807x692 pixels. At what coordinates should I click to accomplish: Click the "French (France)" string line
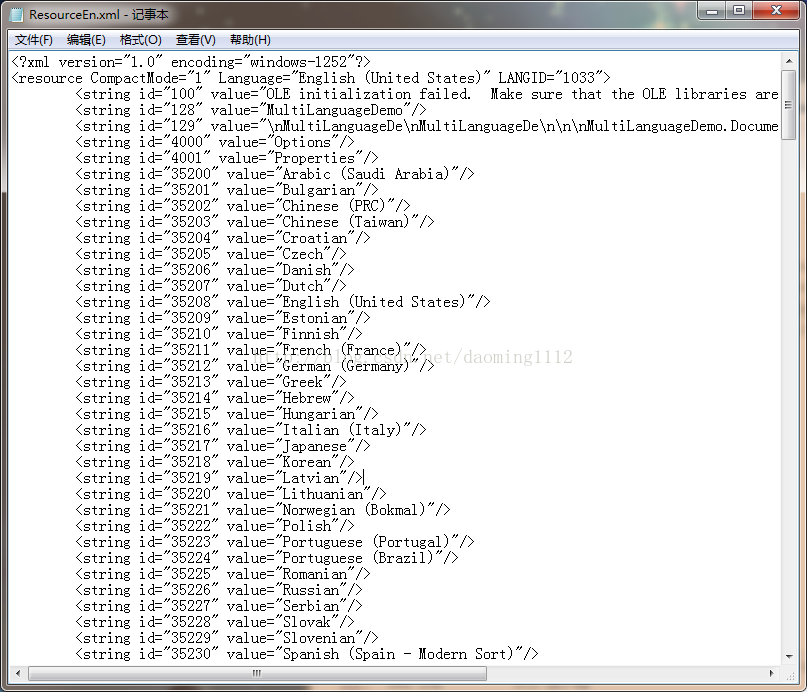coord(251,349)
